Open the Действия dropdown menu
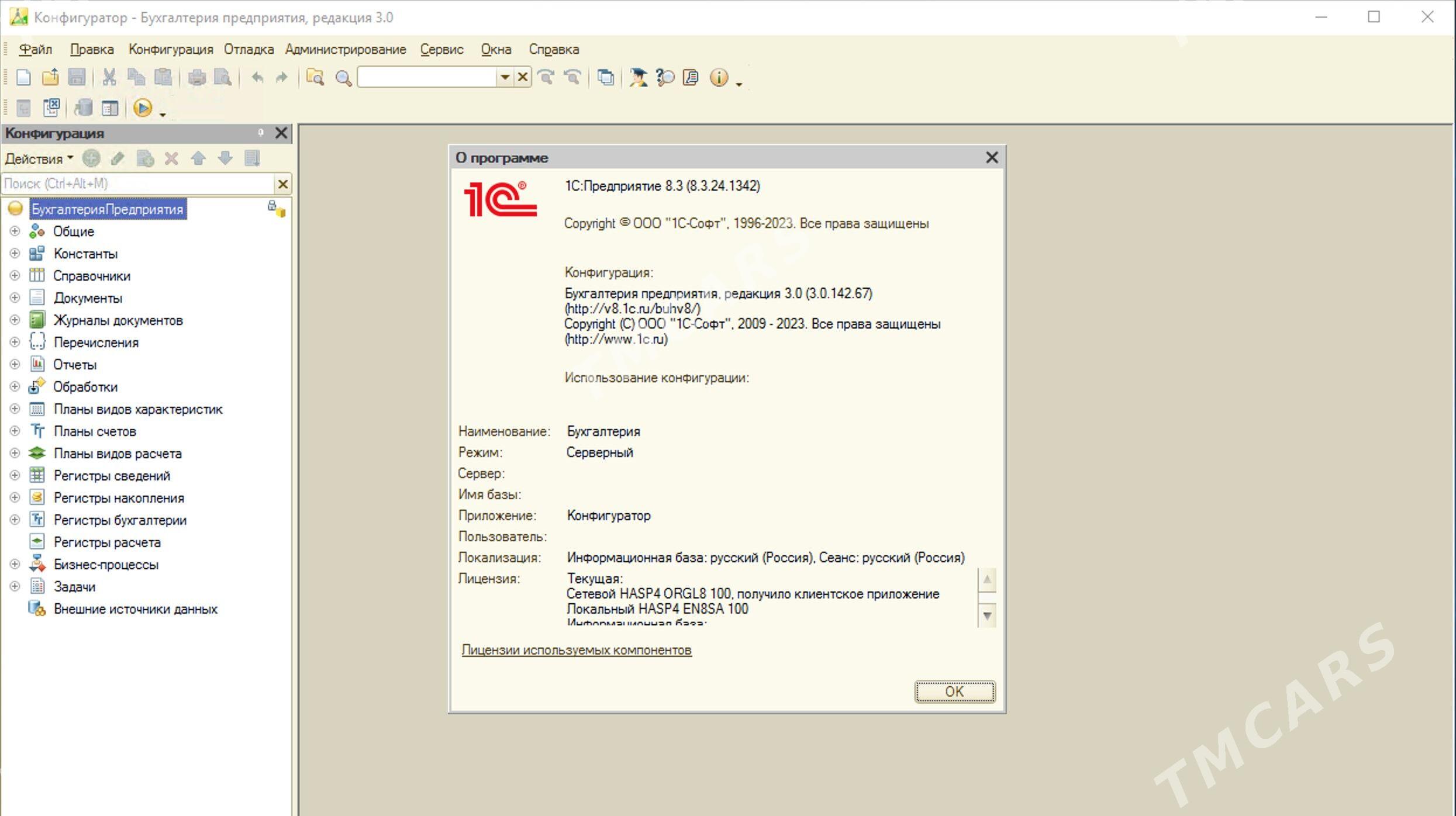1456x816 pixels. (39, 159)
